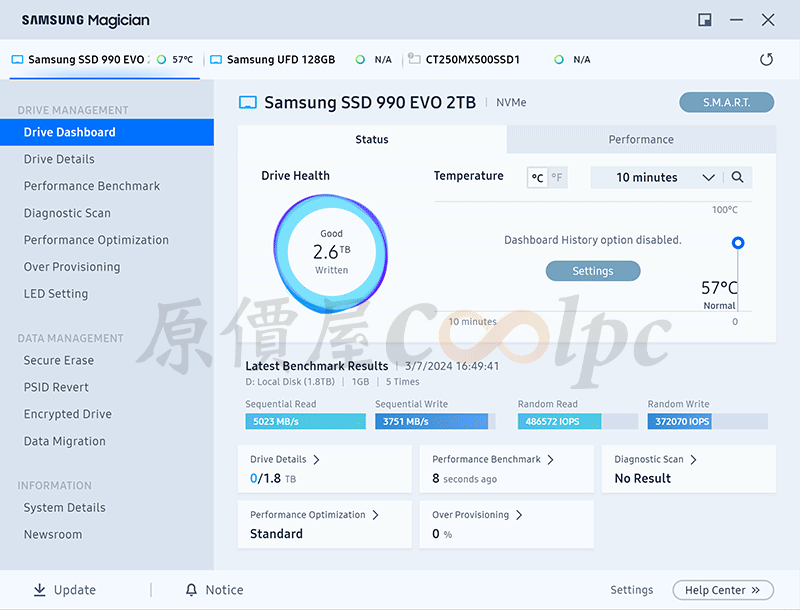Image resolution: width=800 pixels, height=610 pixels.
Task: Minimize the Samsung Magician window
Action: tap(736, 20)
